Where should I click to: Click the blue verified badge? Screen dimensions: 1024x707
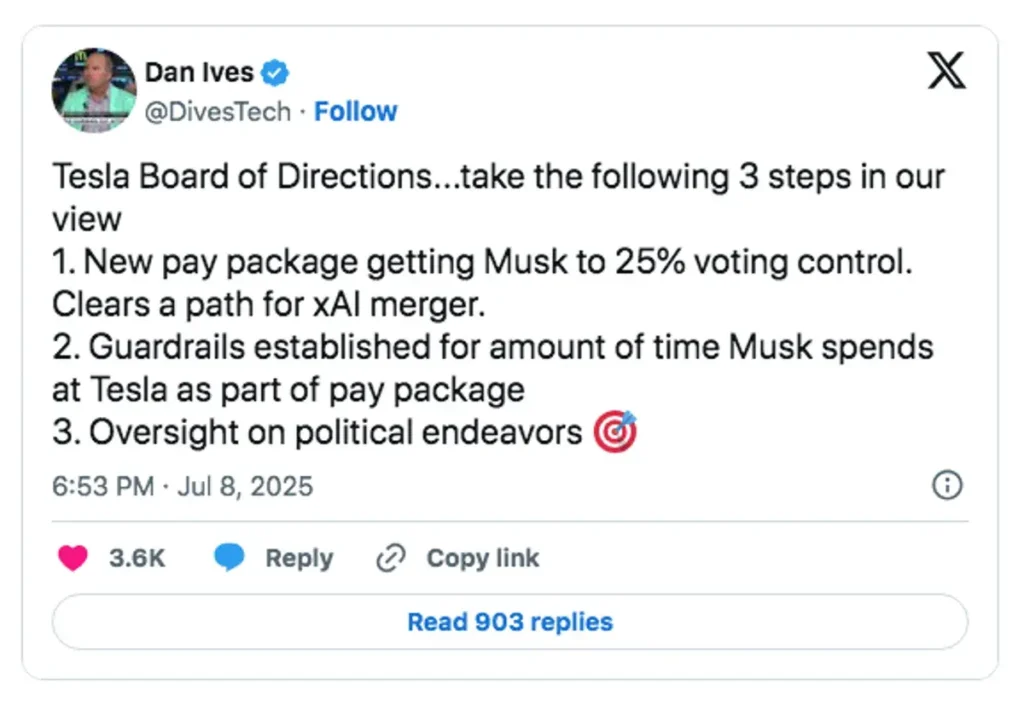click(276, 72)
